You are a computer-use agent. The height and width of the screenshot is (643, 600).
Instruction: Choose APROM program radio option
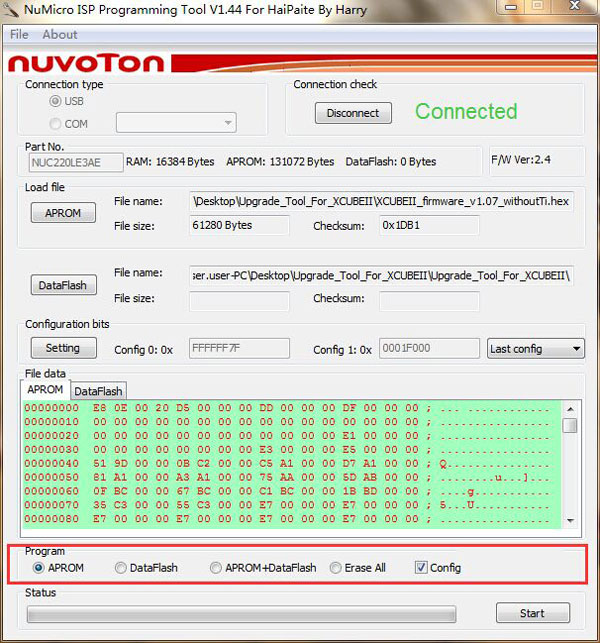tap(39, 568)
